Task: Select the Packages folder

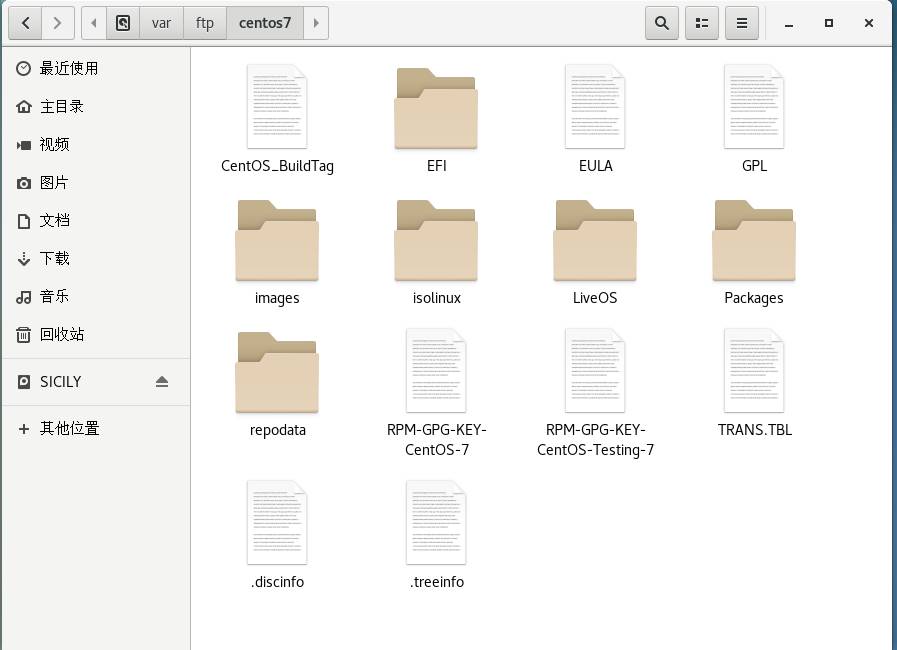Action: [x=754, y=242]
